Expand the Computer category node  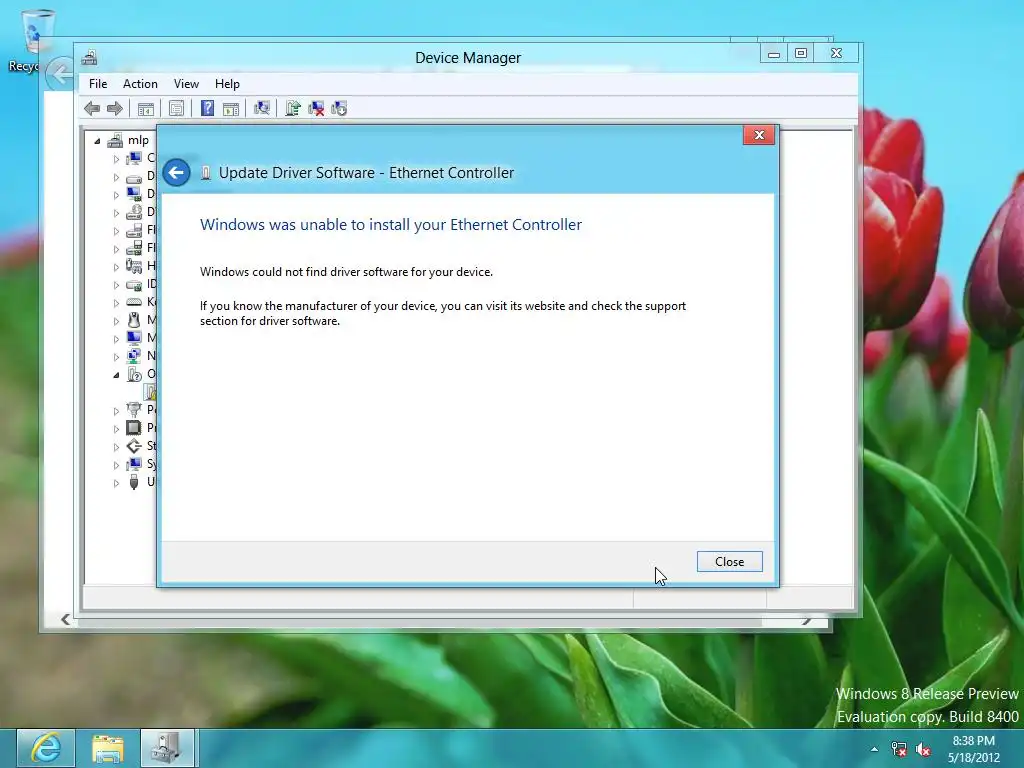coord(116,159)
